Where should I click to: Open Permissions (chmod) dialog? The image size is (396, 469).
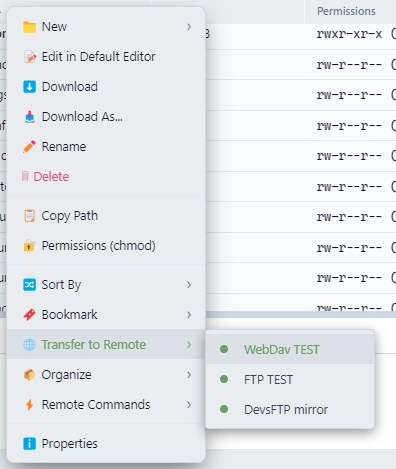click(x=106, y=246)
